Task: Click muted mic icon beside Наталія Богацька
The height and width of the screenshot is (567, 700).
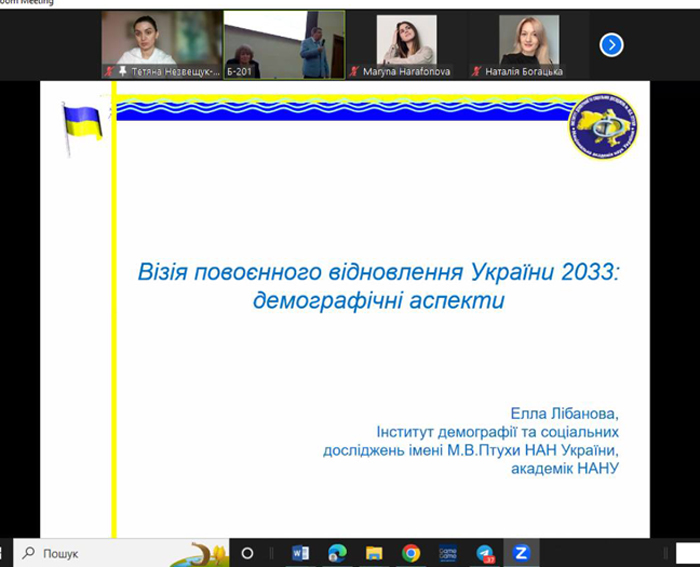Action: click(x=476, y=71)
